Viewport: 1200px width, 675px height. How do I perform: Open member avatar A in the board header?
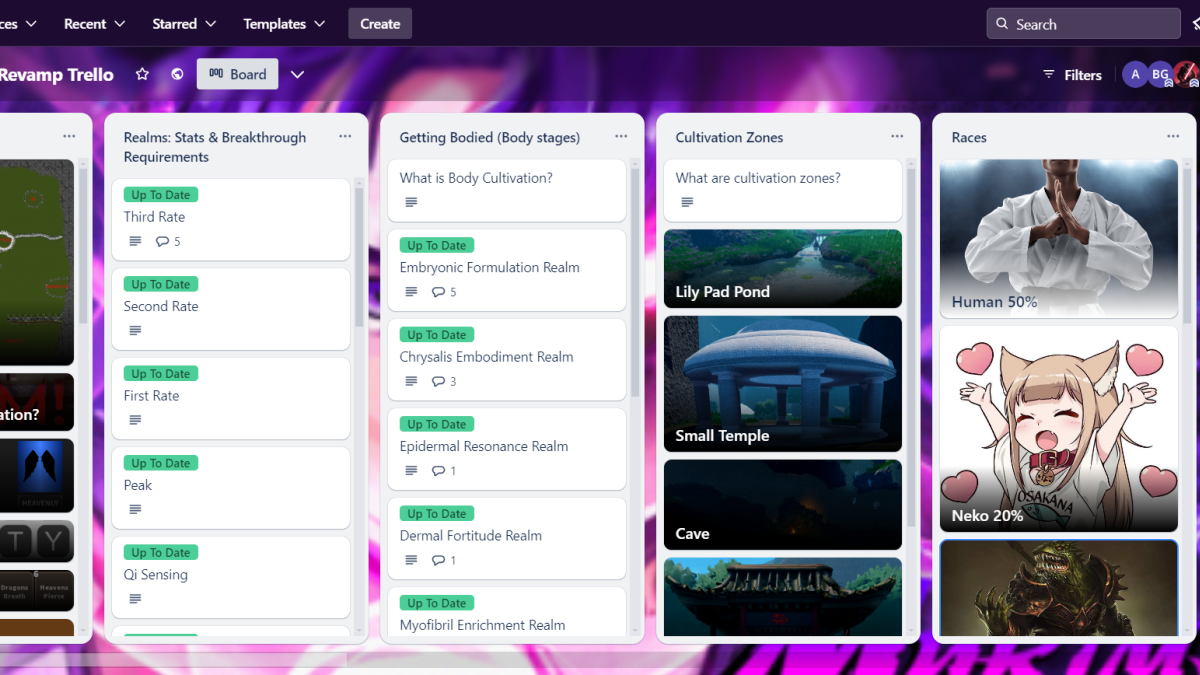[1134, 74]
